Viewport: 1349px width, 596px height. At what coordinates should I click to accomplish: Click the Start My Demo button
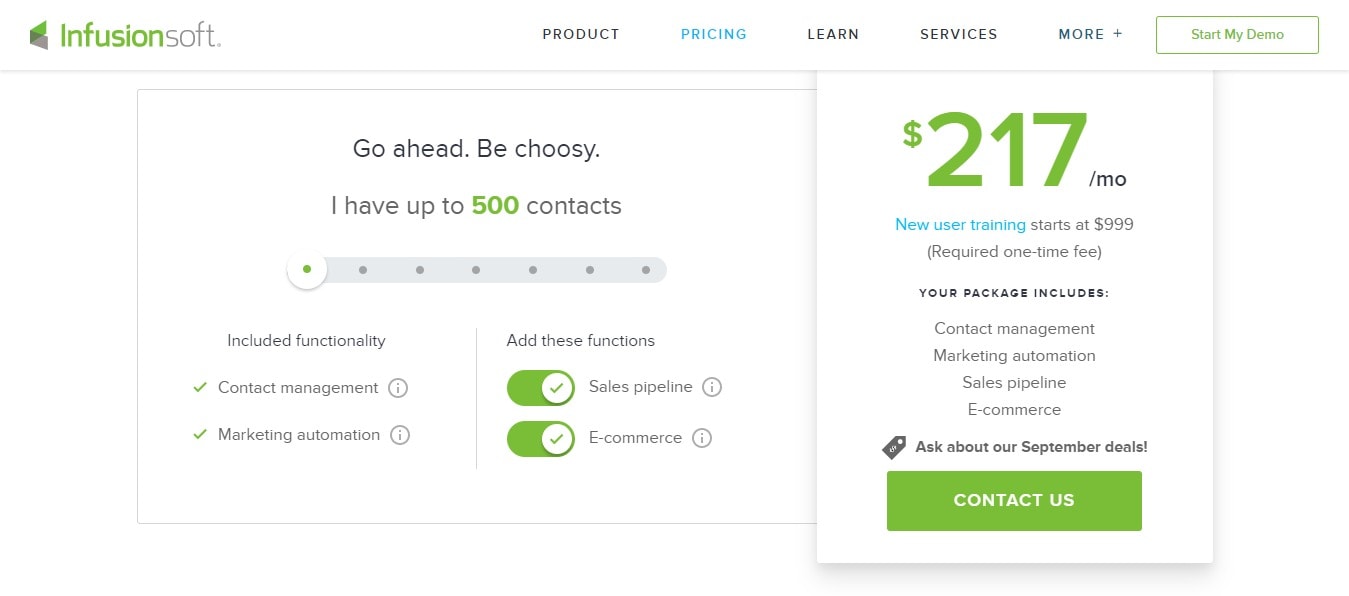(1237, 35)
